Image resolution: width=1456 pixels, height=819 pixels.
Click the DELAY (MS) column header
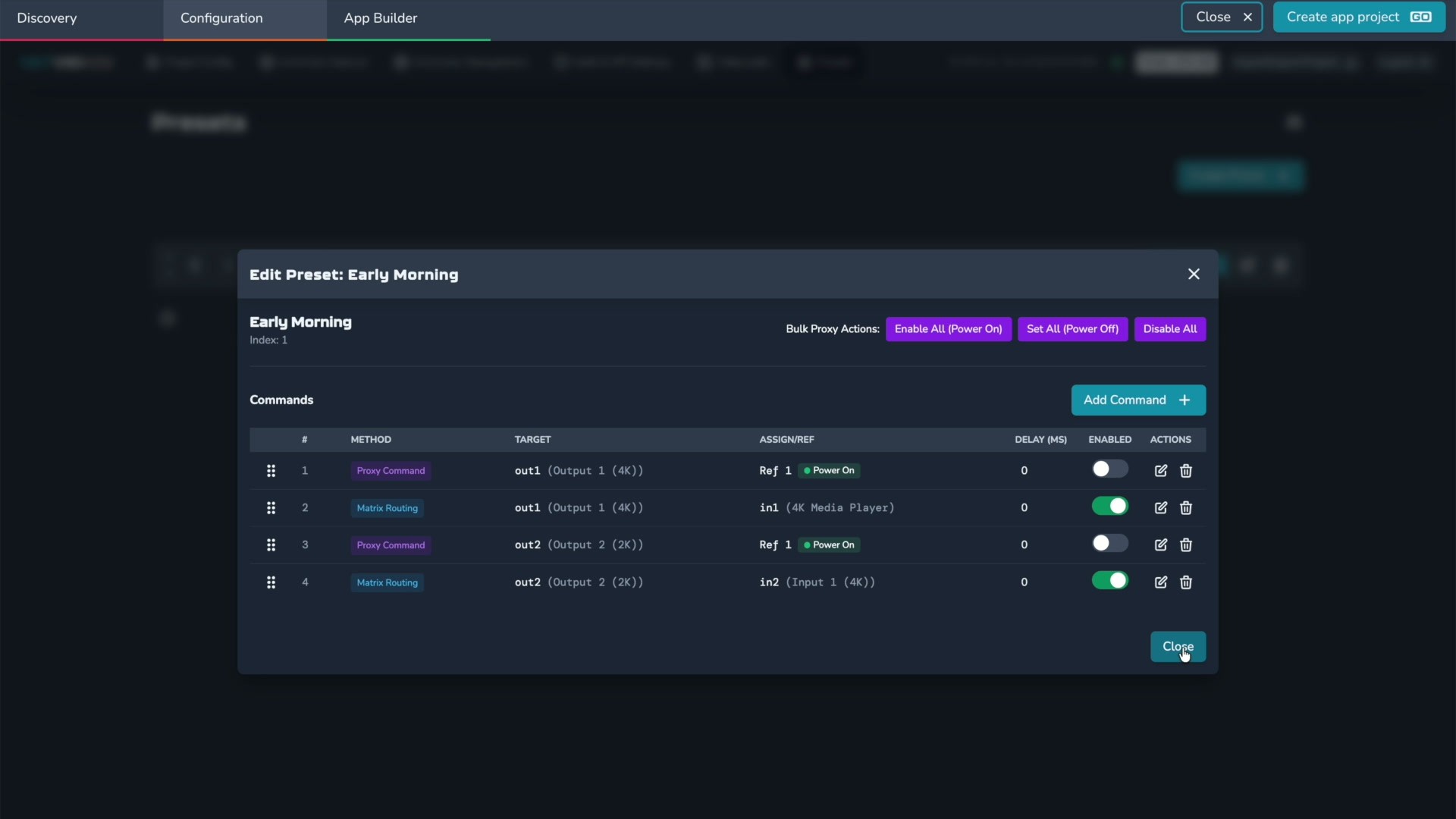tap(1040, 440)
